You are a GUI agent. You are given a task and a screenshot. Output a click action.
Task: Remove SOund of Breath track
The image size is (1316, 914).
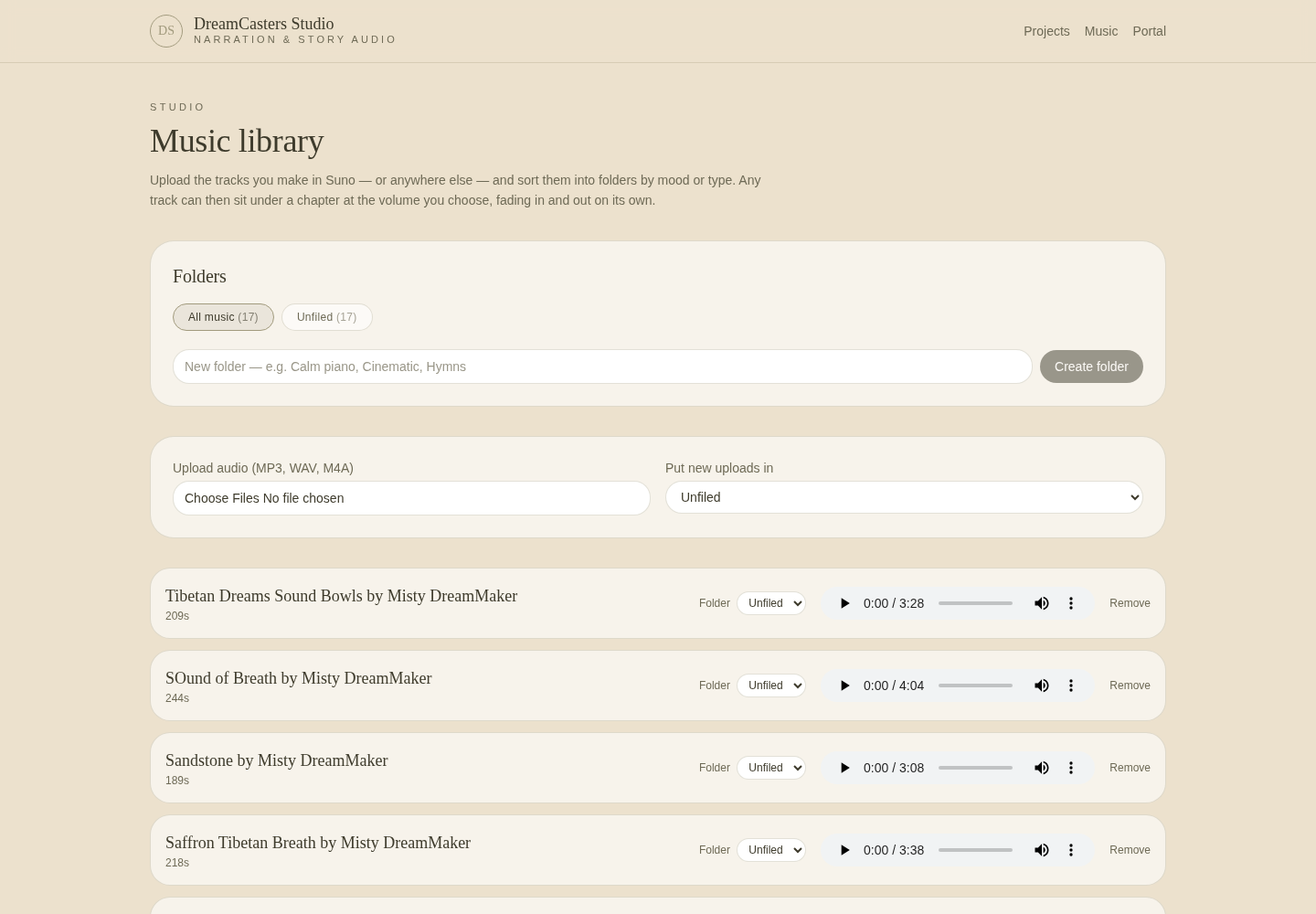pyautogui.click(x=1130, y=685)
